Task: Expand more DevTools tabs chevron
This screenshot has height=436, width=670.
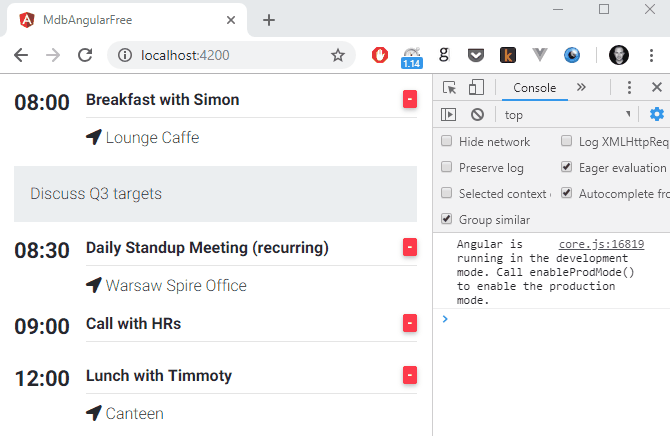Action: click(x=581, y=88)
